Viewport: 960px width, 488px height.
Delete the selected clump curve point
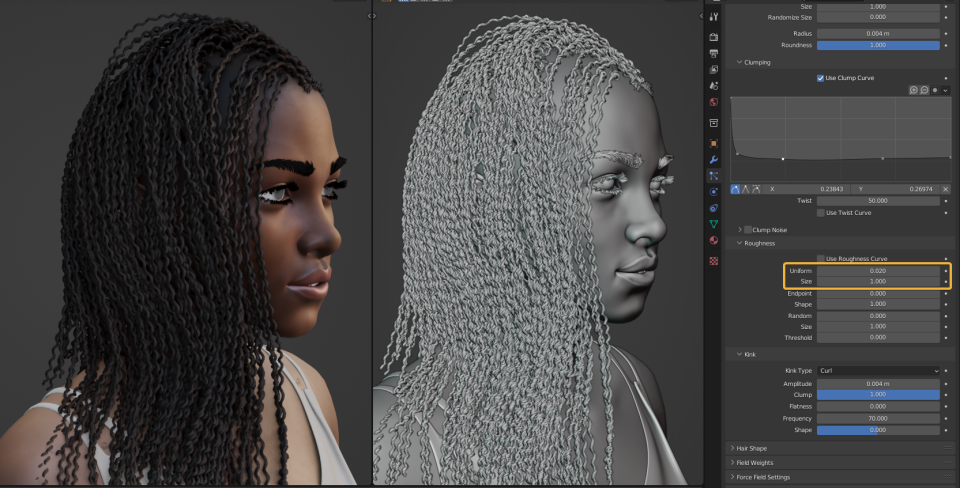click(946, 189)
